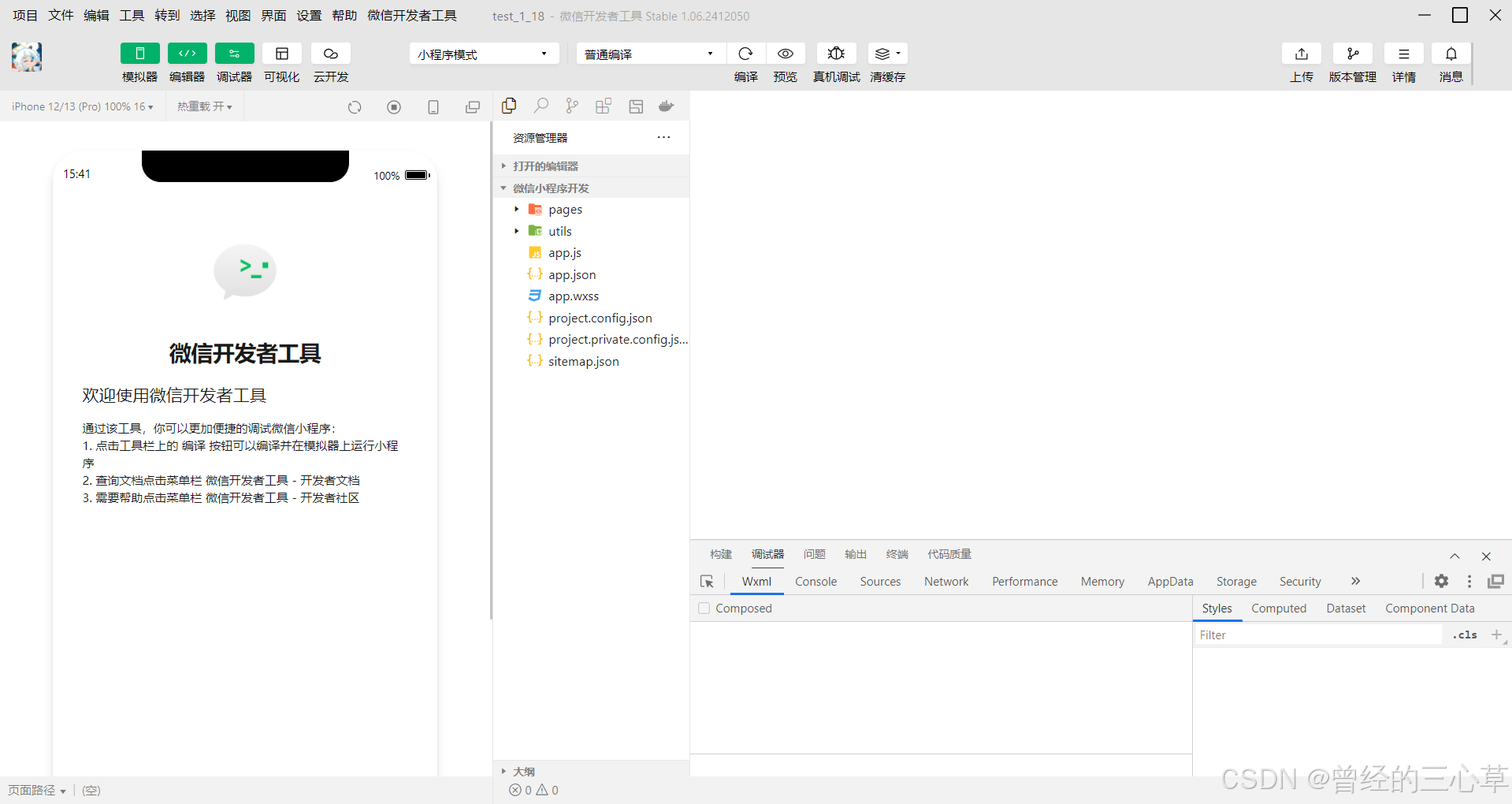Open the 工具 menu

click(x=132, y=16)
